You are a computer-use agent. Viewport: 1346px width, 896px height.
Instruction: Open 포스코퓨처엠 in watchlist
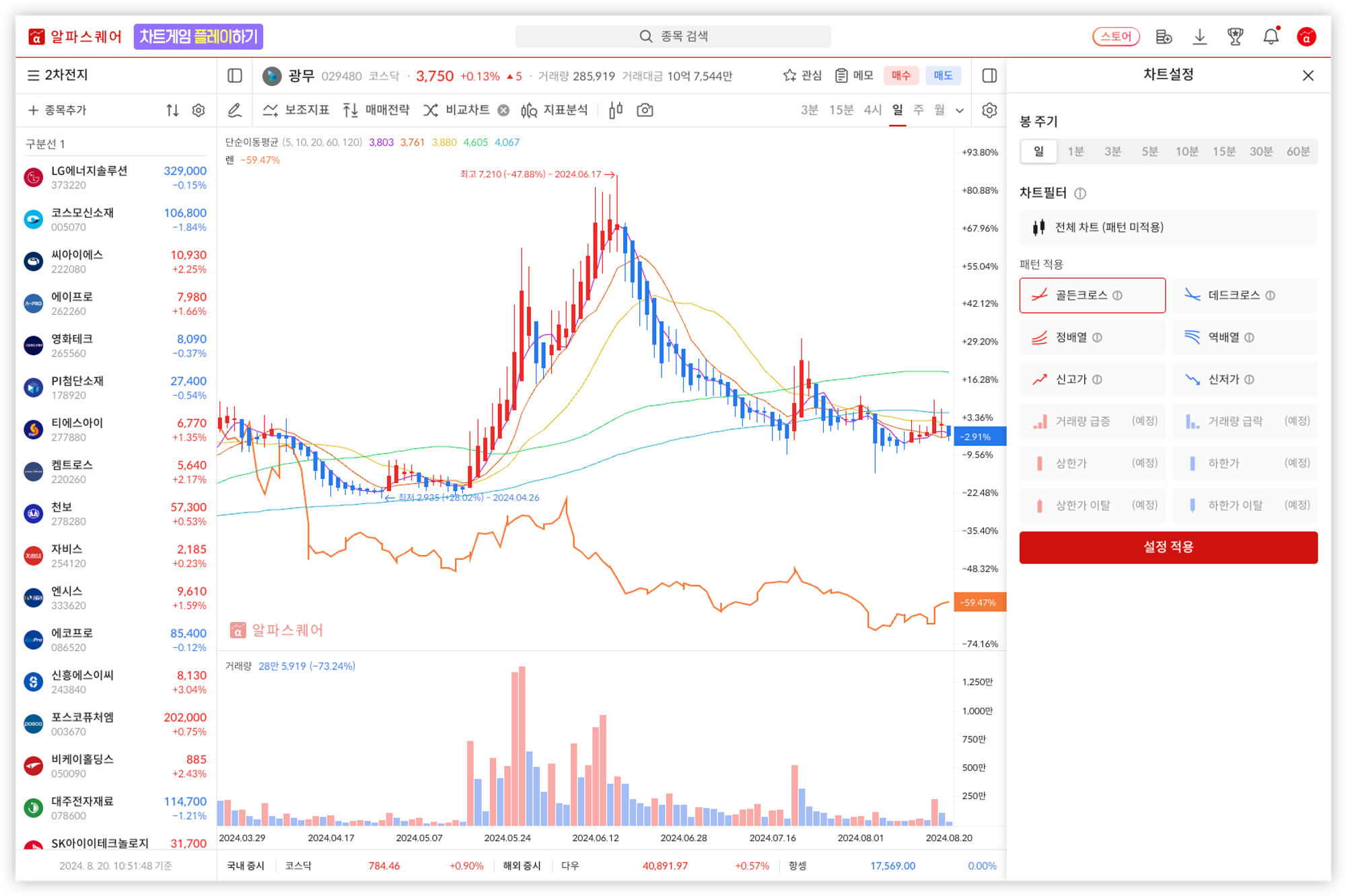coord(116,724)
